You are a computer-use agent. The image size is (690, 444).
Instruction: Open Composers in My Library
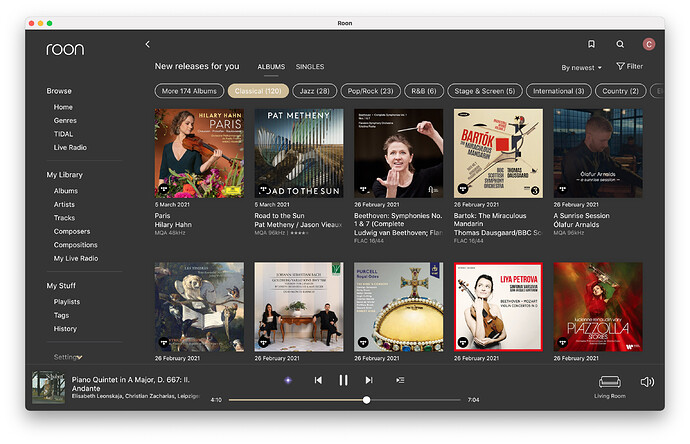click(x=72, y=231)
